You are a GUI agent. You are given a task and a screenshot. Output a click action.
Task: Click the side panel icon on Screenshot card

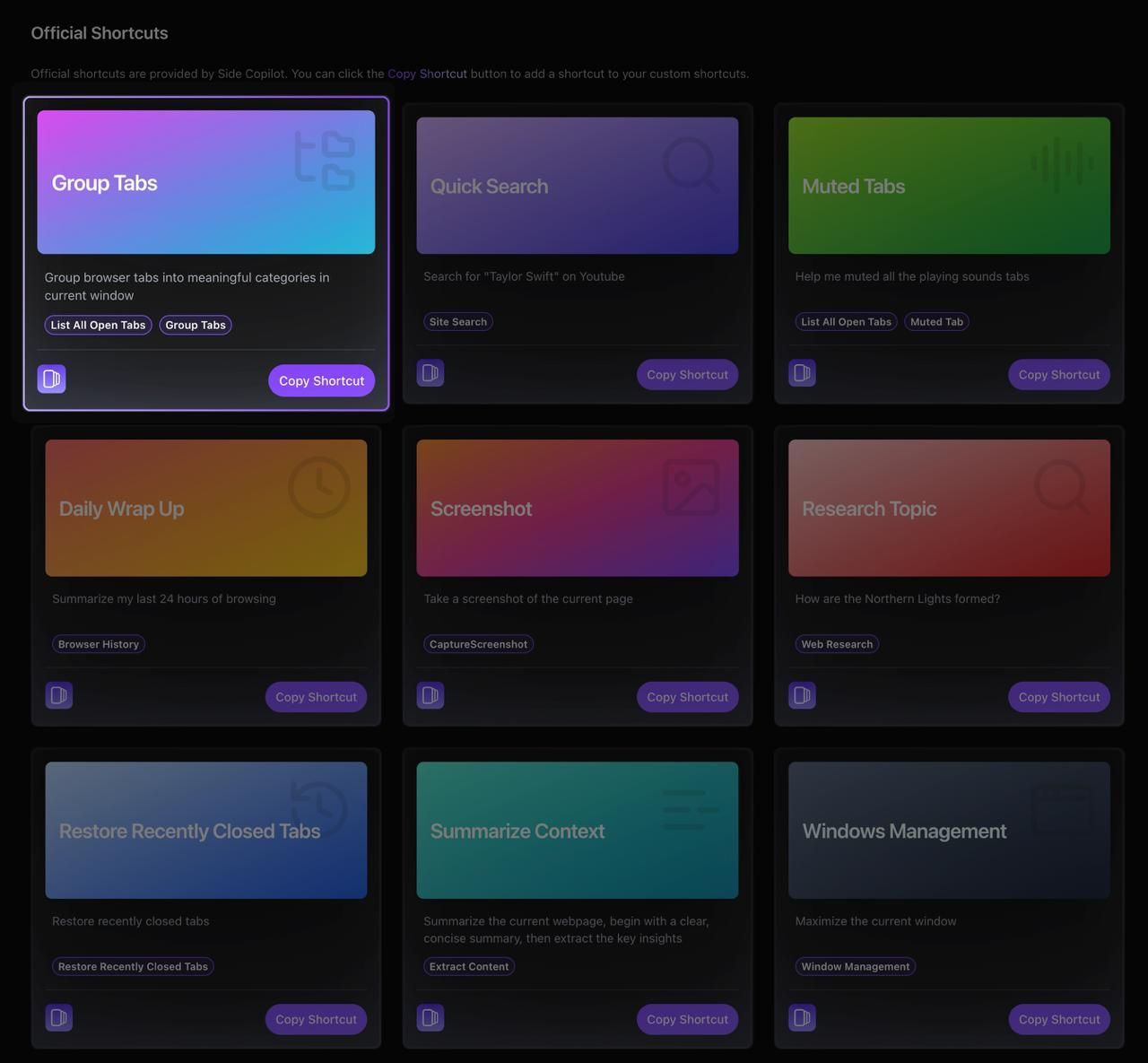pyautogui.click(x=430, y=695)
